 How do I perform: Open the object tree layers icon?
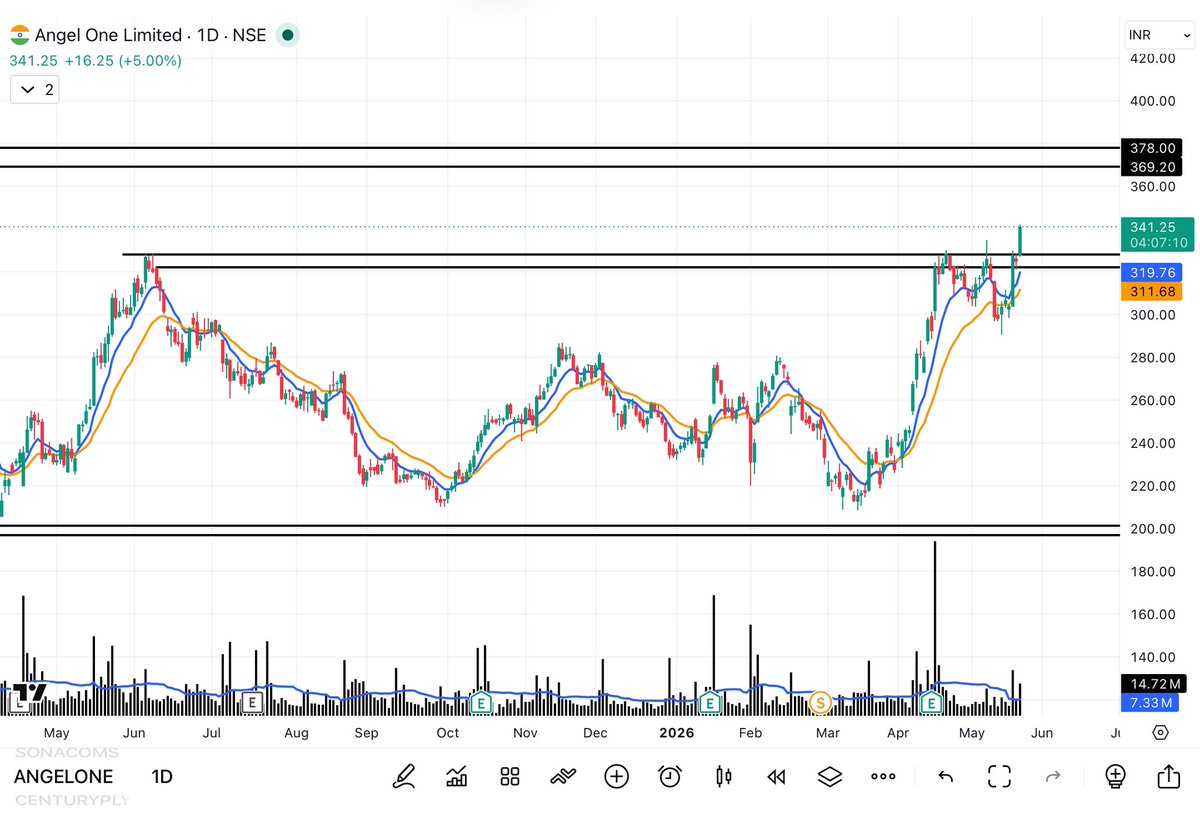(x=829, y=776)
